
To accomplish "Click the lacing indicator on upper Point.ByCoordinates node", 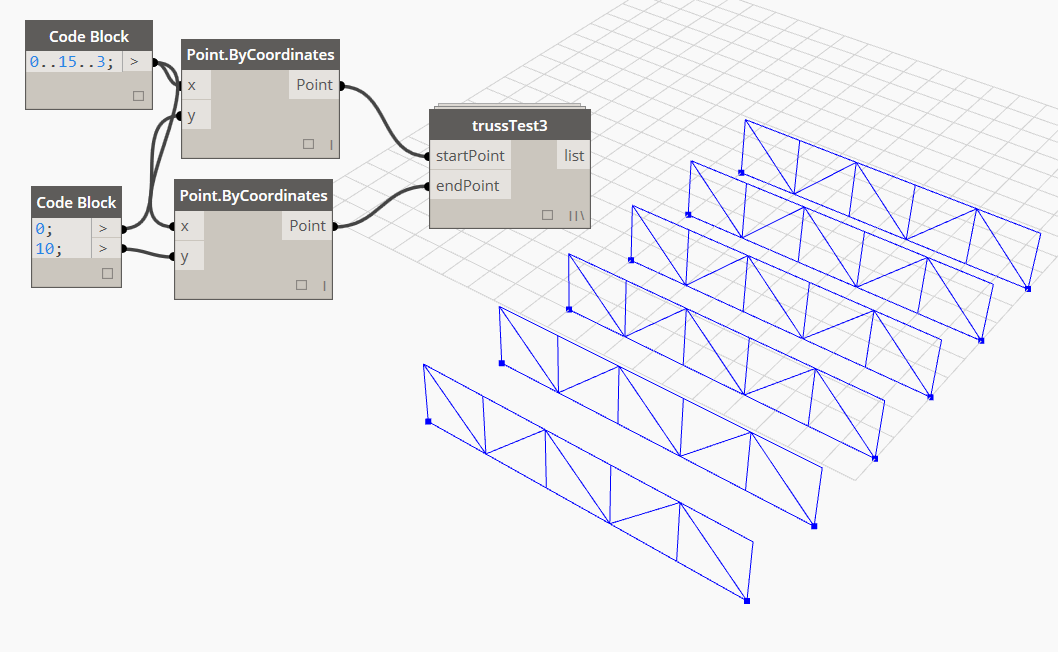I will [x=330, y=143].
